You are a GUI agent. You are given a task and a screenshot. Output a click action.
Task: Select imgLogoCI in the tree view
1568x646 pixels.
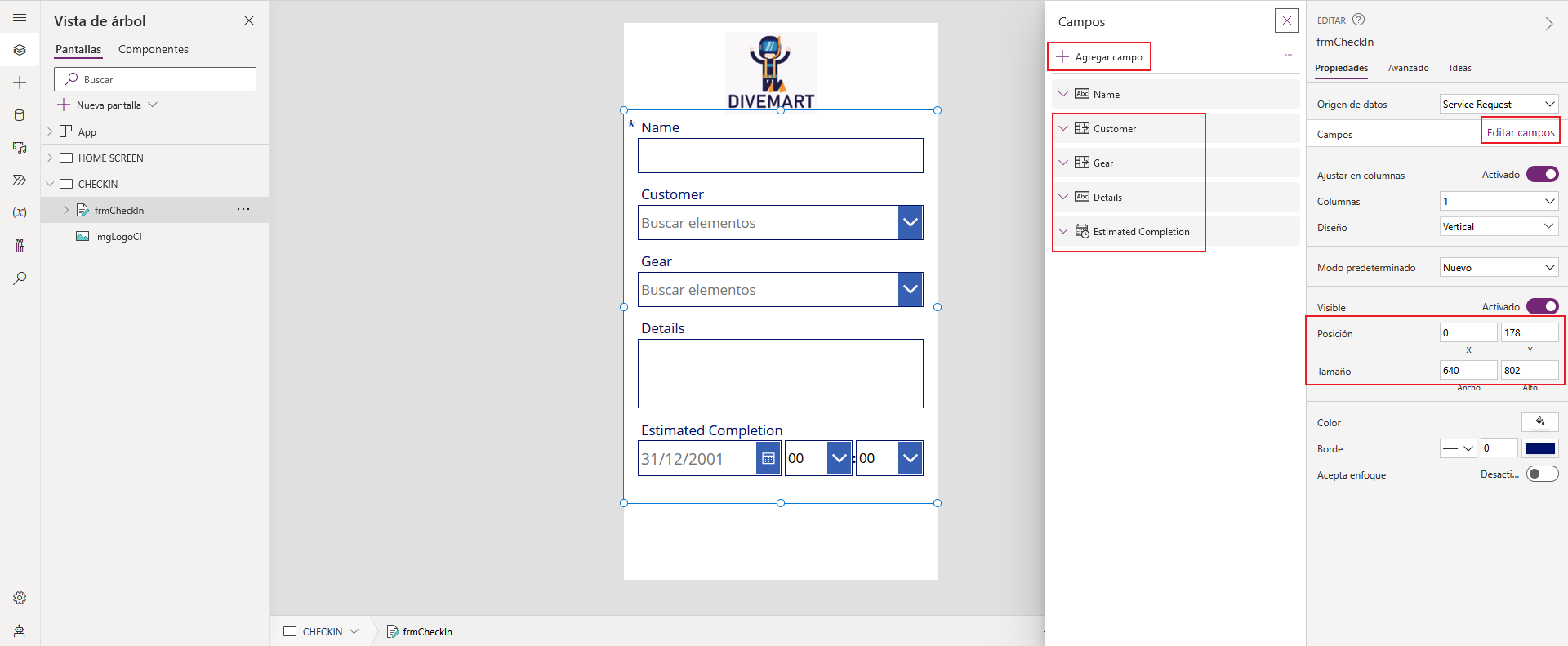tap(118, 236)
